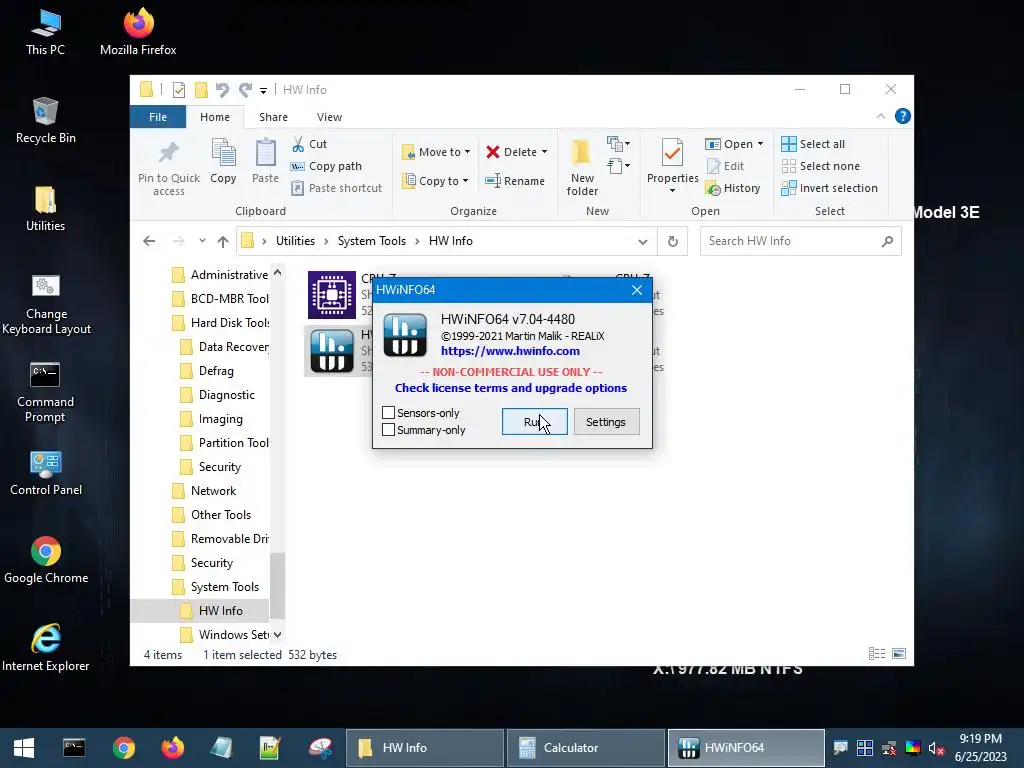Click System Tools in the address breadcrumb
The image size is (1024, 768).
pyautogui.click(x=372, y=241)
